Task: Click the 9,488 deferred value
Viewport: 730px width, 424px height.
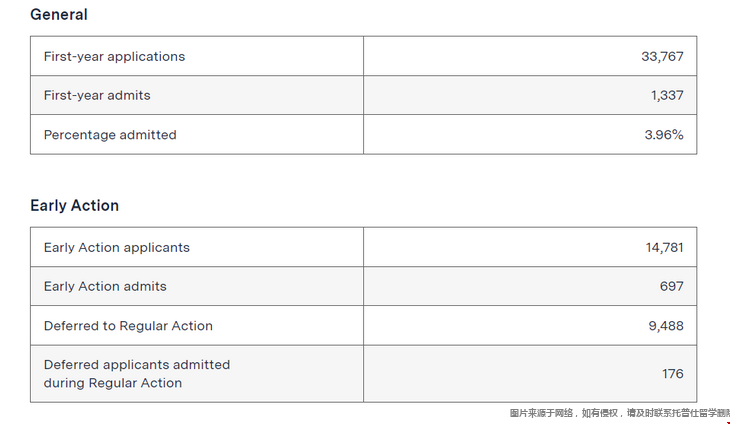Action: coord(666,325)
